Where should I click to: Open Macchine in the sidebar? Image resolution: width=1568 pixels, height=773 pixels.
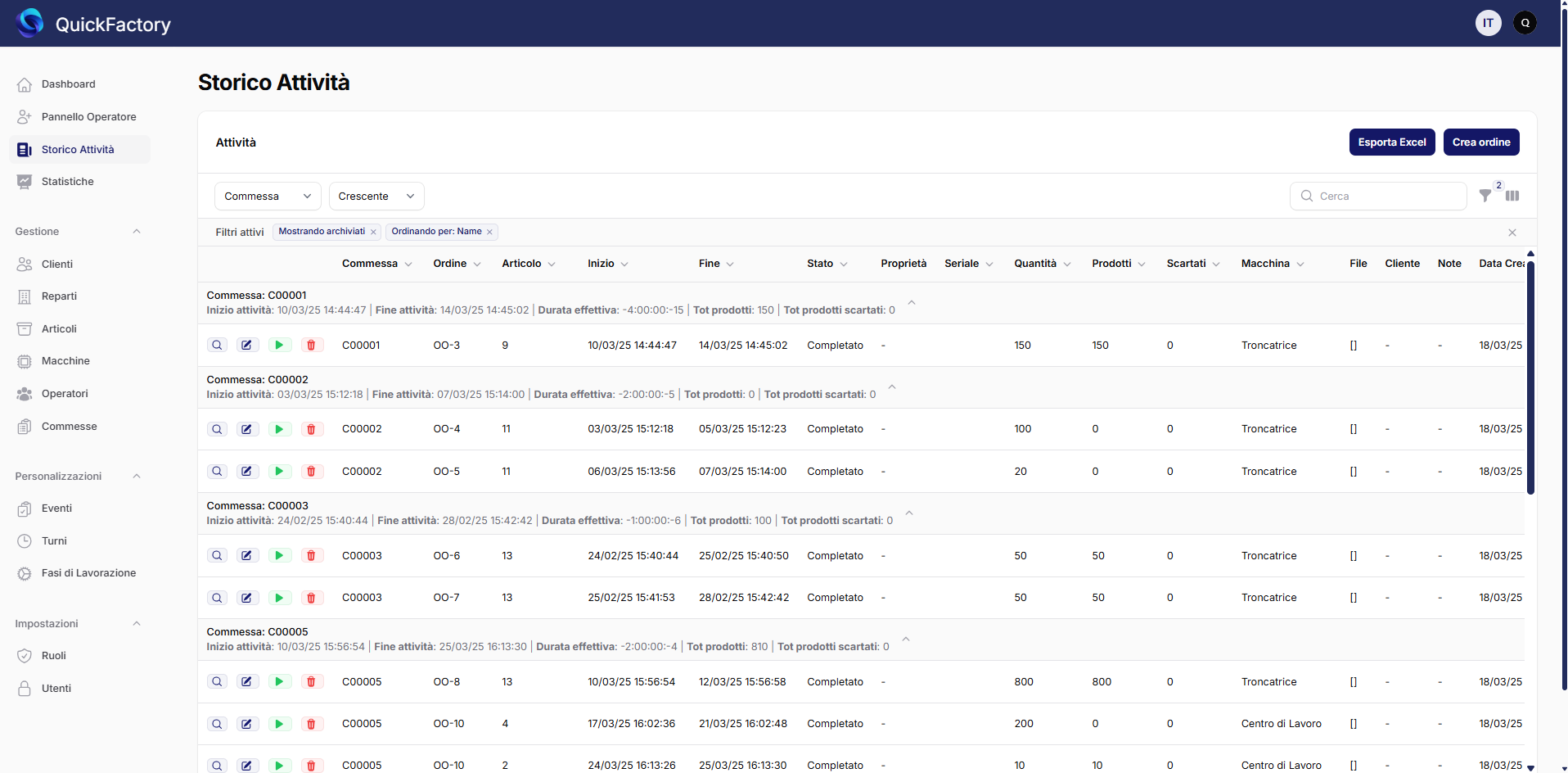[65, 361]
